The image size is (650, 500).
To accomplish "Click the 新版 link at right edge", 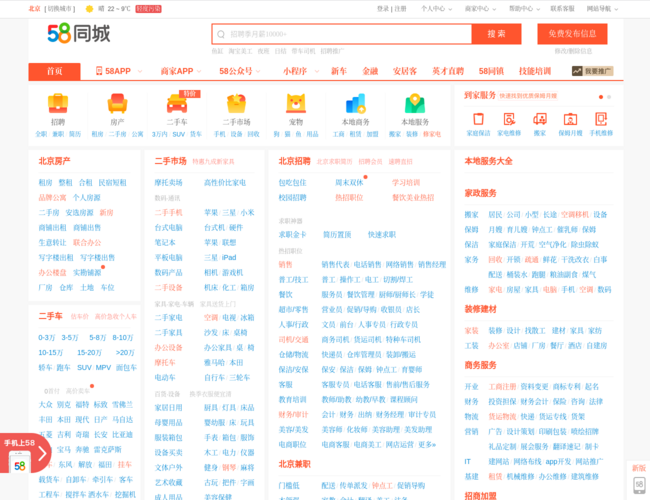I will tap(639, 468).
